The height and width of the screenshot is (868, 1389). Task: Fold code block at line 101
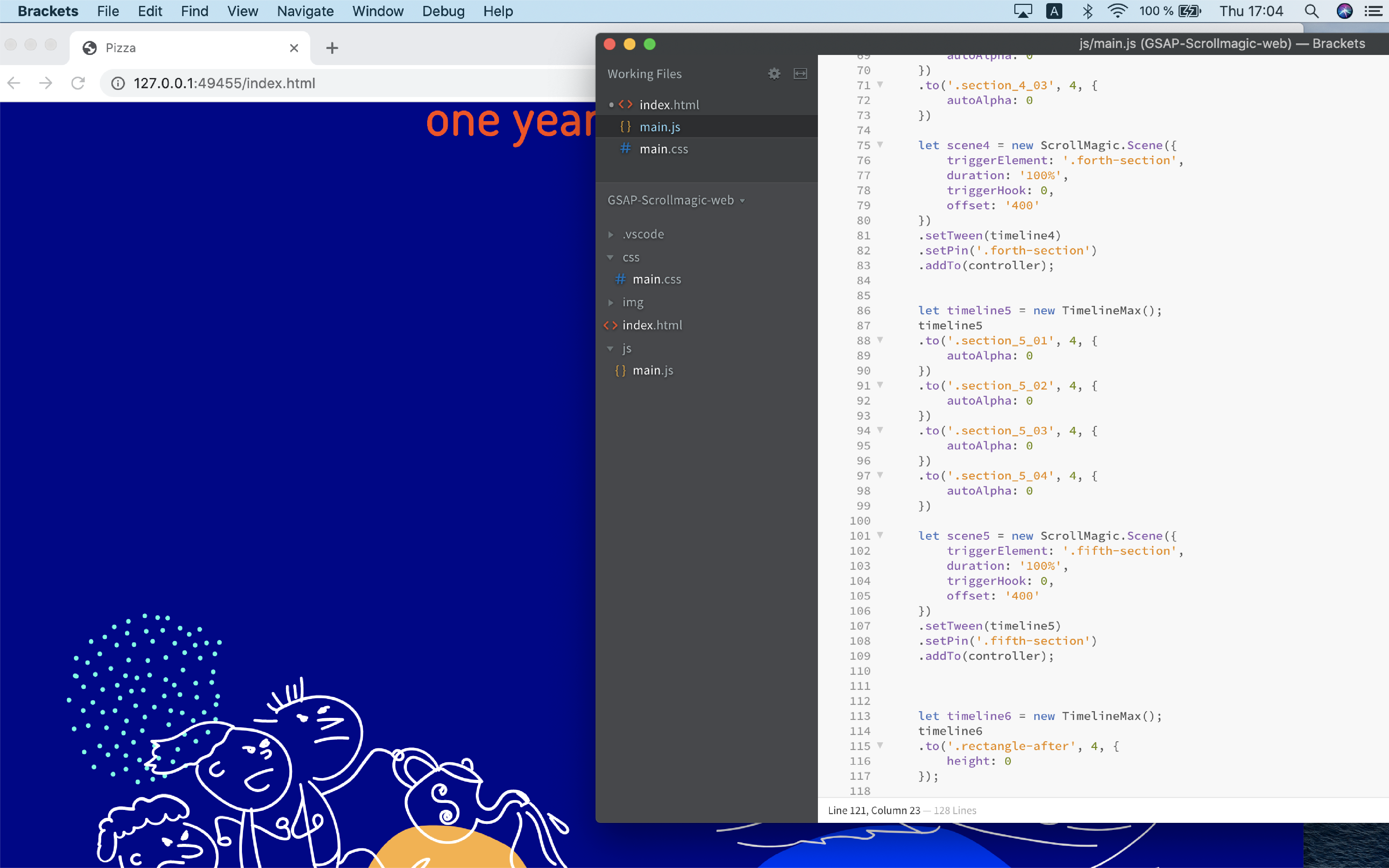point(880,535)
